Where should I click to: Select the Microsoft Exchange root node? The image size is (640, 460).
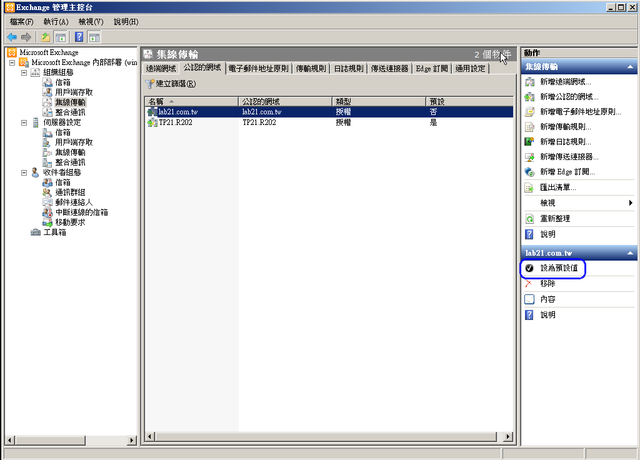pos(49,52)
